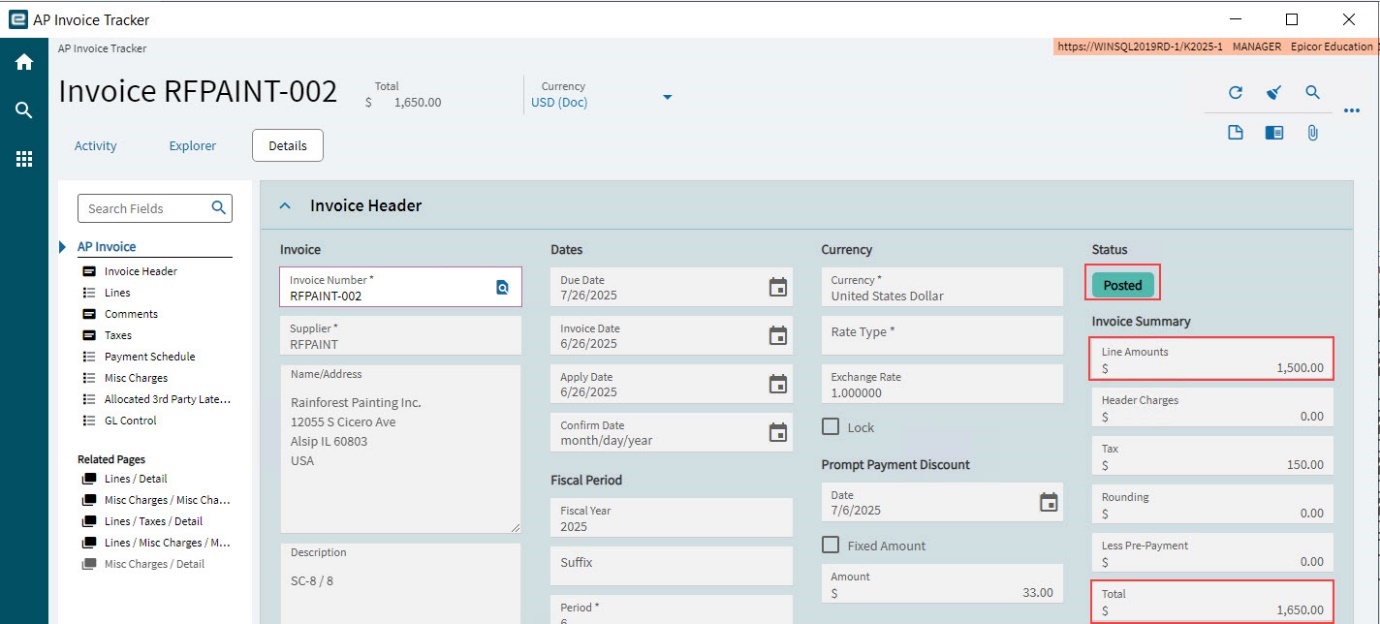Viewport: 1380px width, 624px height.
Task: Click the server URL banner at top right
Action: pos(1216,47)
